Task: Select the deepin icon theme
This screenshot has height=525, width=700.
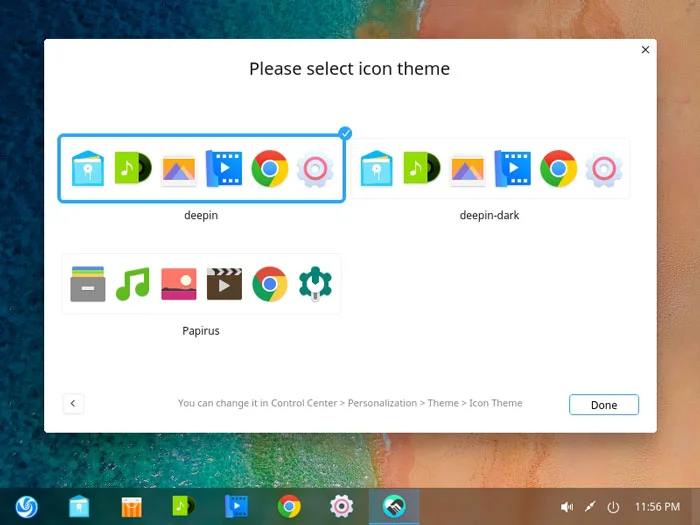Action: [201, 169]
